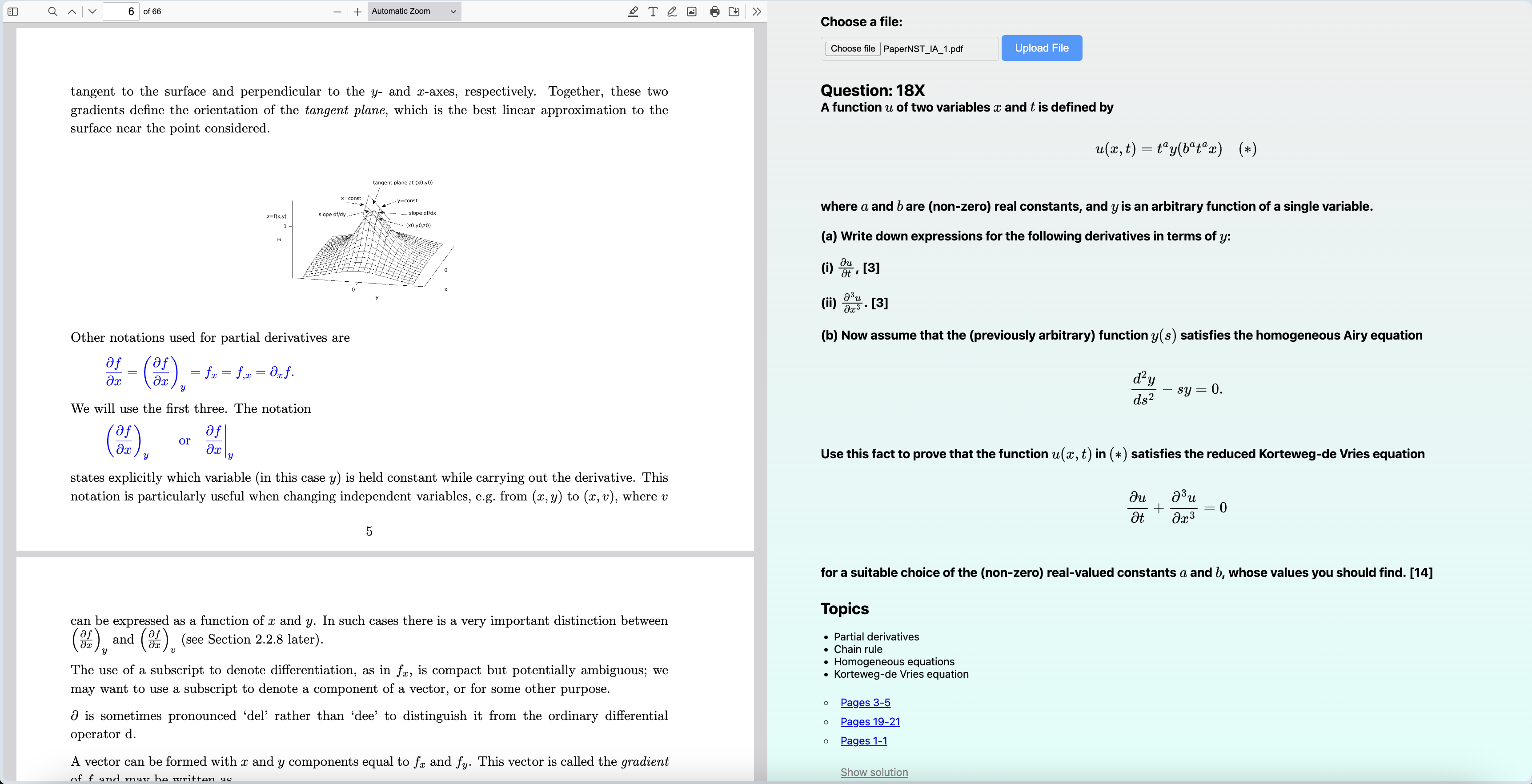The height and width of the screenshot is (784, 1532).
Task: Zoom out with minus button
Action: pos(337,11)
